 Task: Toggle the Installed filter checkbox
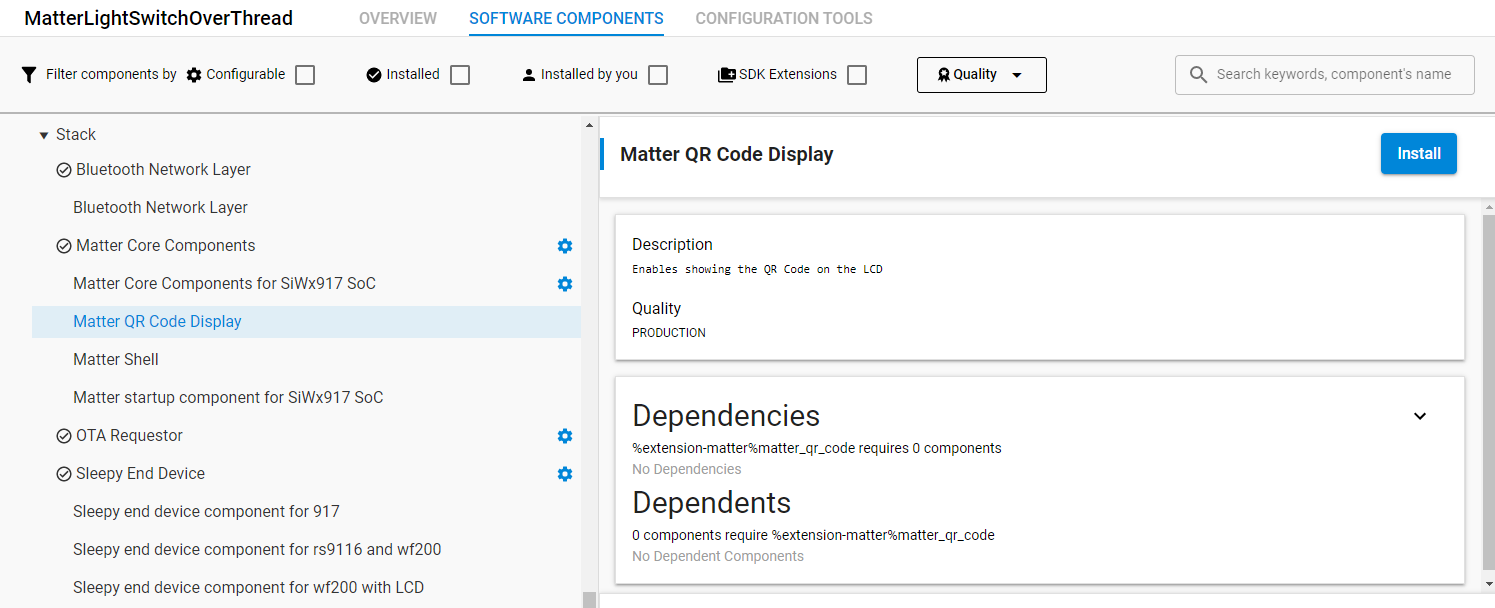460,75
